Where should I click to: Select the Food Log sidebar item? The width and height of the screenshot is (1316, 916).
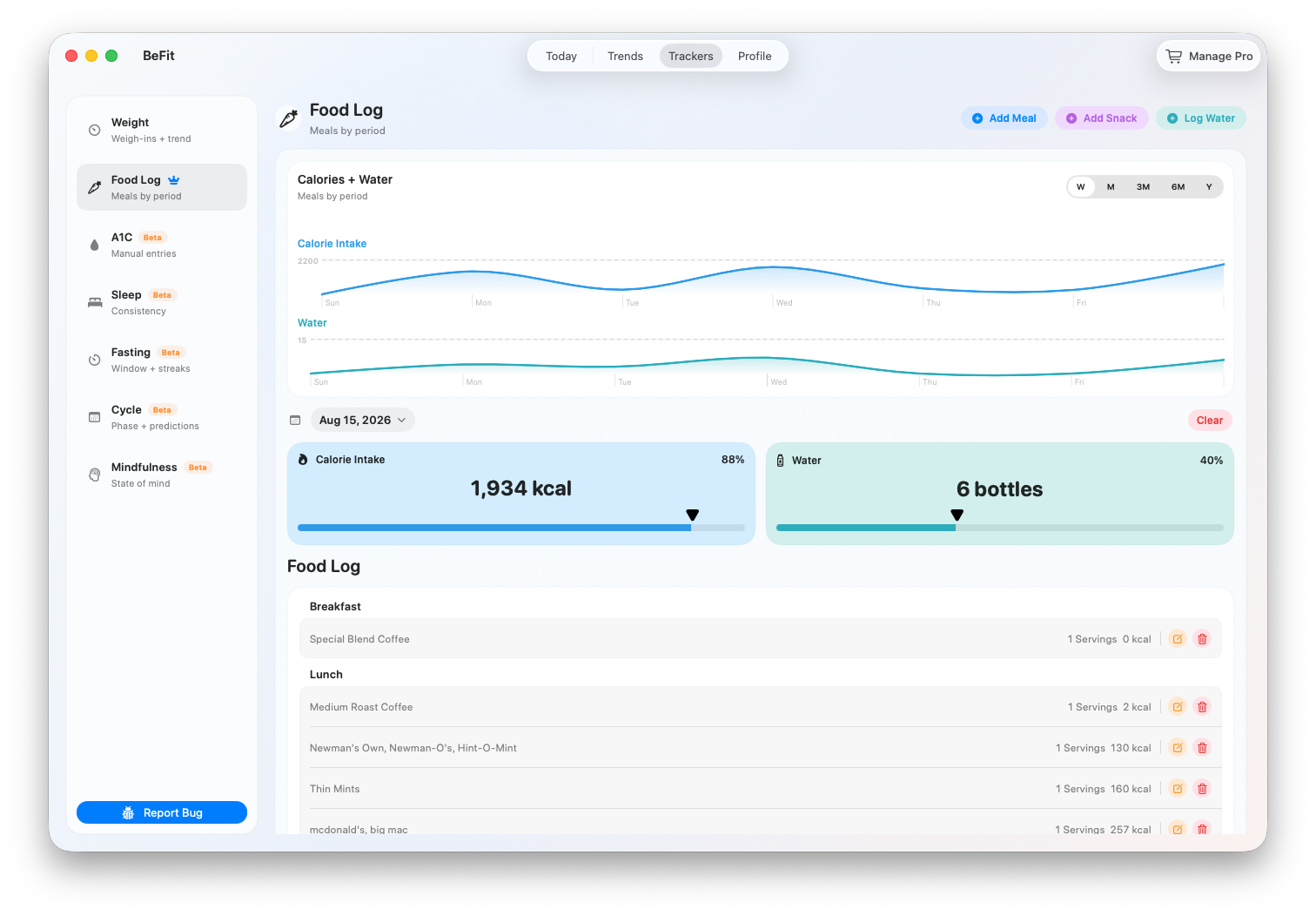pos(162,187)
